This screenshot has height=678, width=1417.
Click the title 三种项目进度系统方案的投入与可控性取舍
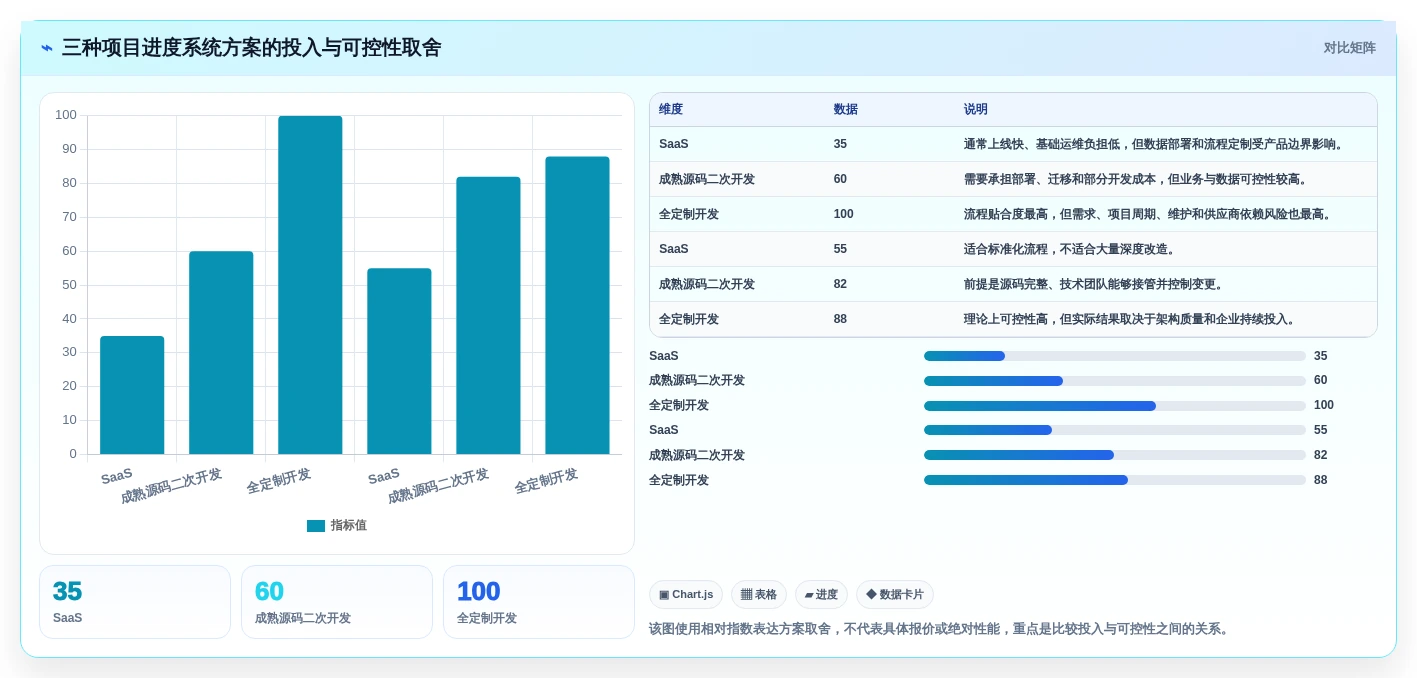[251, 48]
